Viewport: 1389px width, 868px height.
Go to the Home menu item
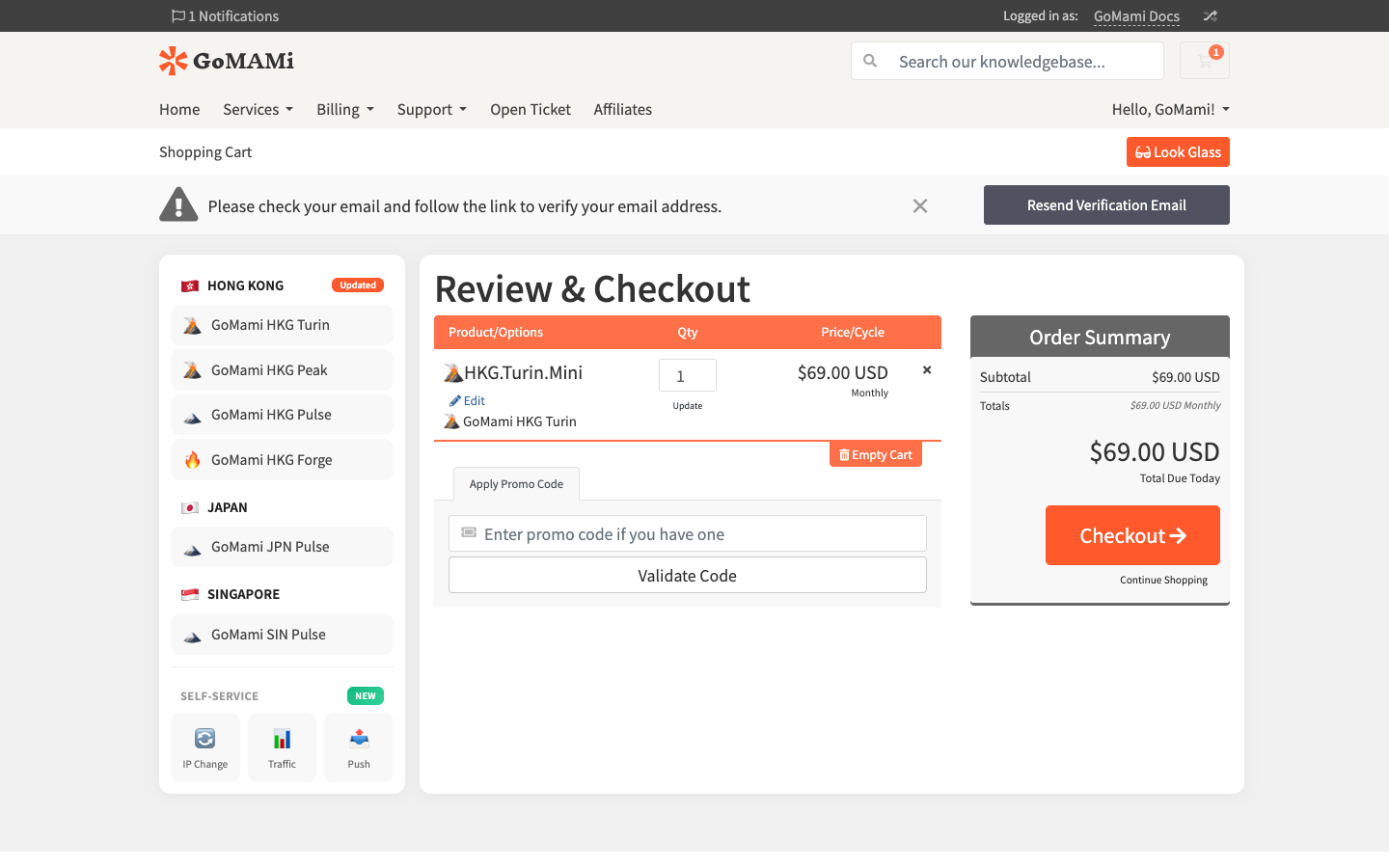[x=179, y=109]
